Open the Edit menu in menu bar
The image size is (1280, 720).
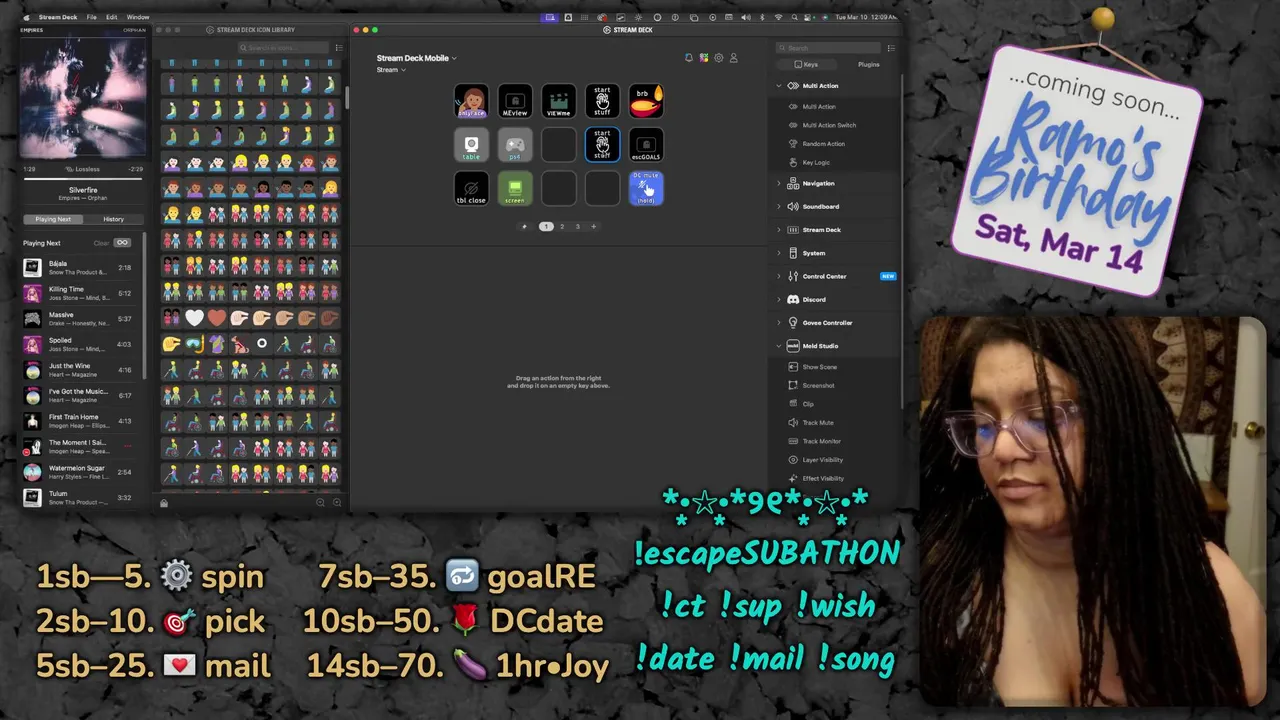coord(111,17)
